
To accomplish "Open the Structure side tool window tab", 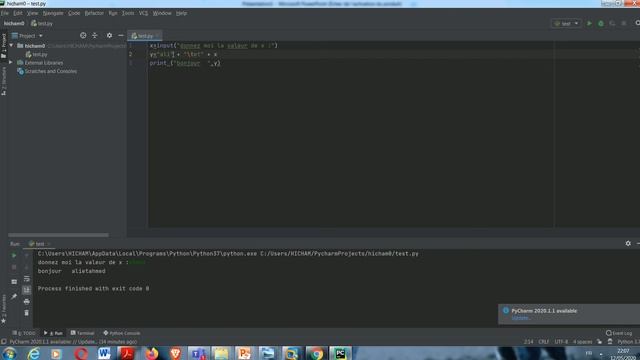I will pos(4,81).
